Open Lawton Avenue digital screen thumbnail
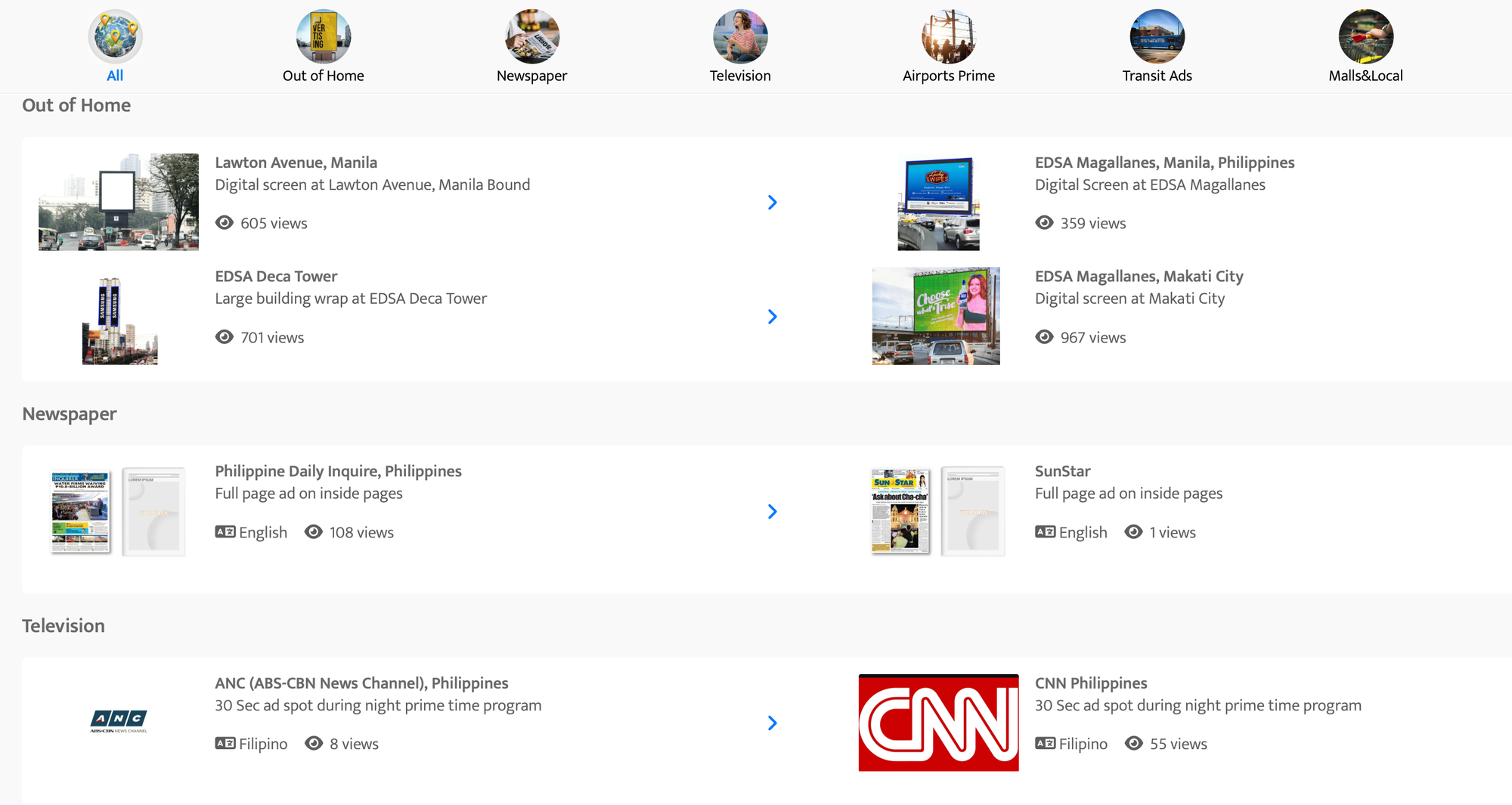This screenshot has height=805, width=1512. [x=119, y=202]
